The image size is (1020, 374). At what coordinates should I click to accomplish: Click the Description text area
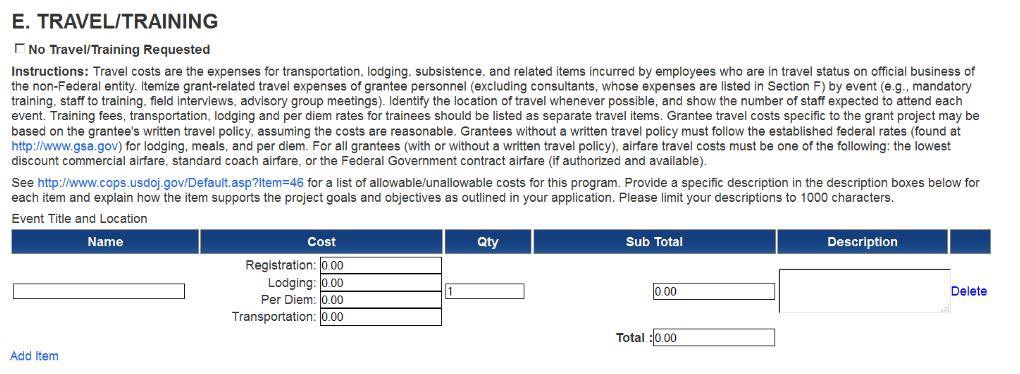point(865,291)
